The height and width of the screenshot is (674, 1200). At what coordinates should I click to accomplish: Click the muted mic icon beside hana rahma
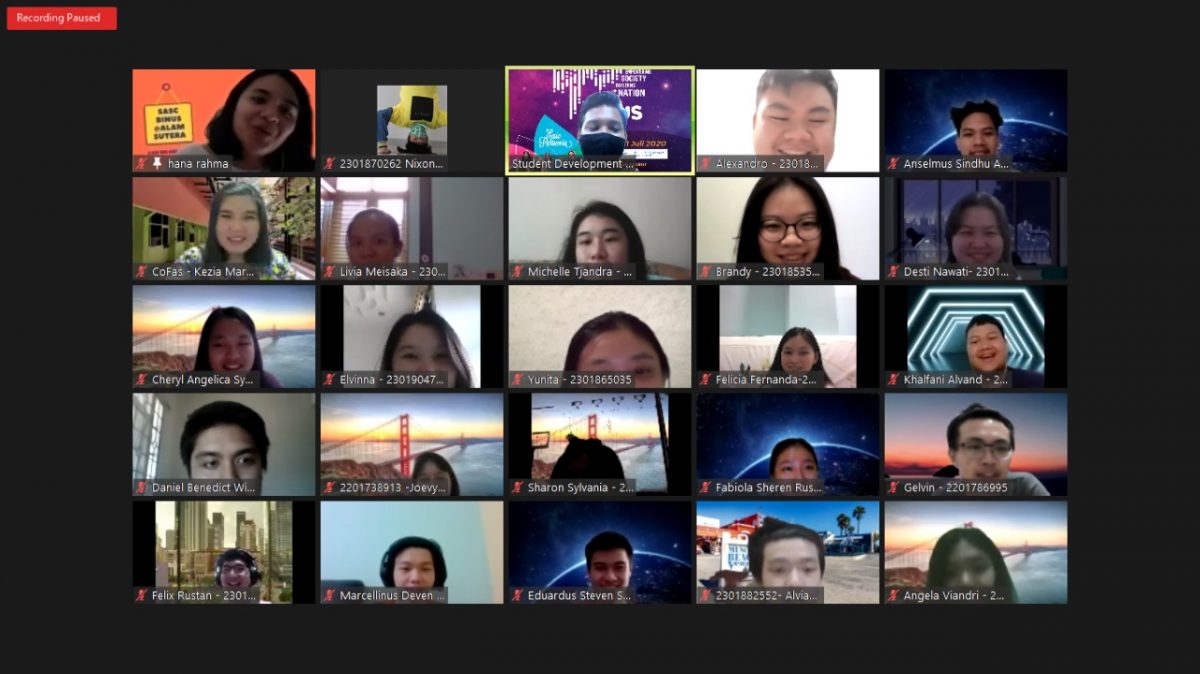tap(142, 163)
